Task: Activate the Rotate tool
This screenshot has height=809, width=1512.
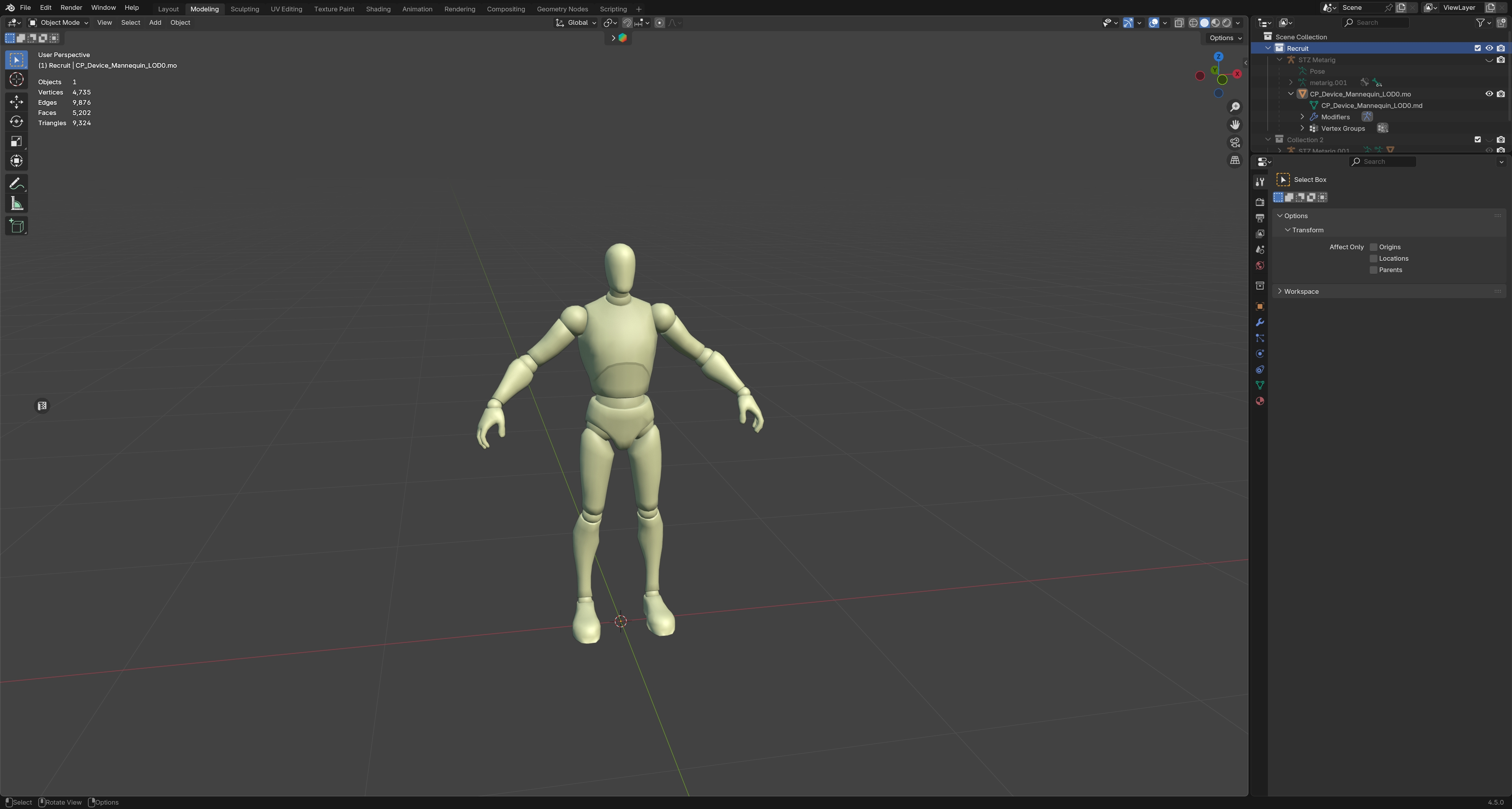Action: [17, 122]
